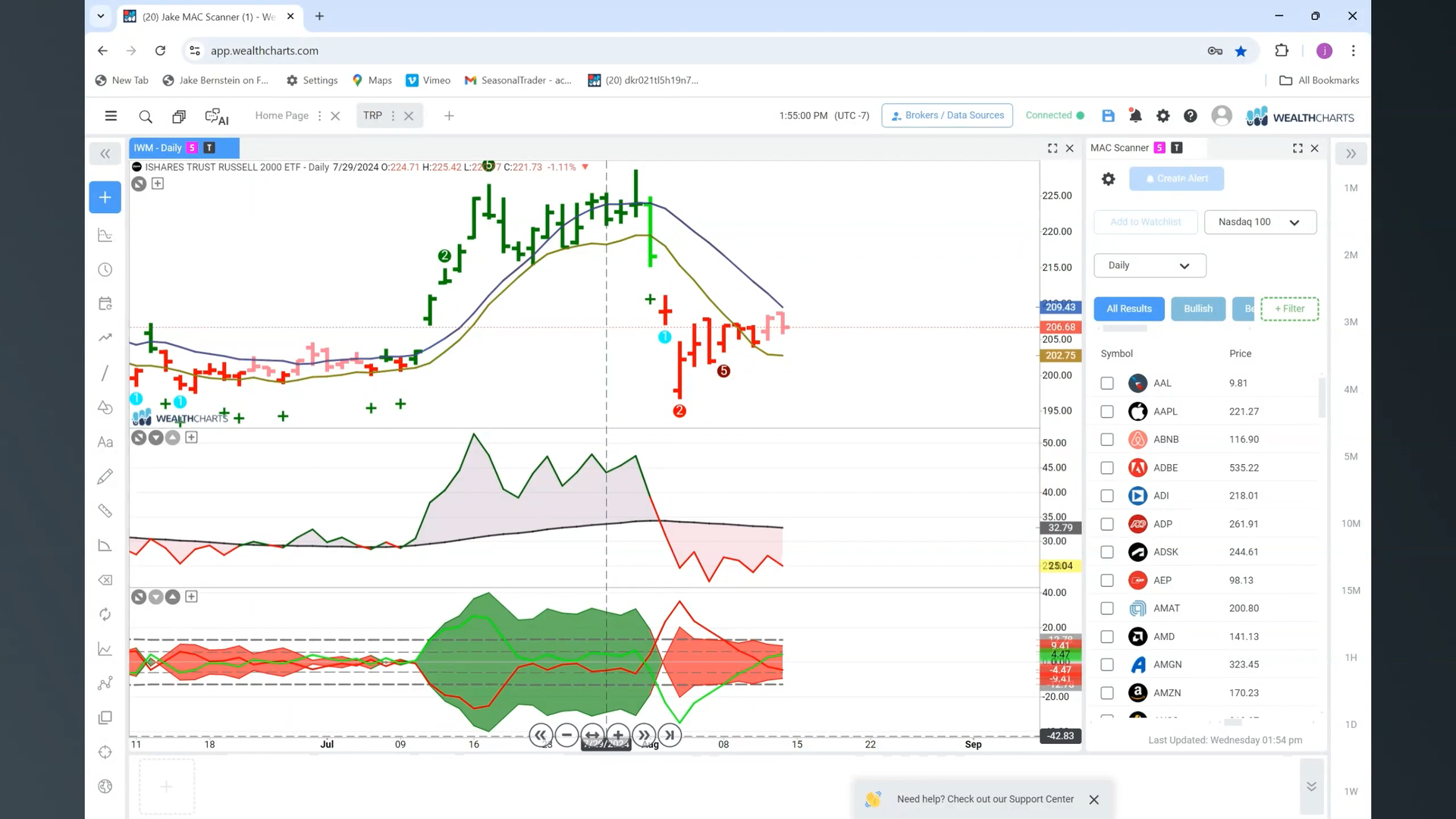Collapse the left toolbar with double chevron
Screen dimensions: 1456x819
point(105,154)
